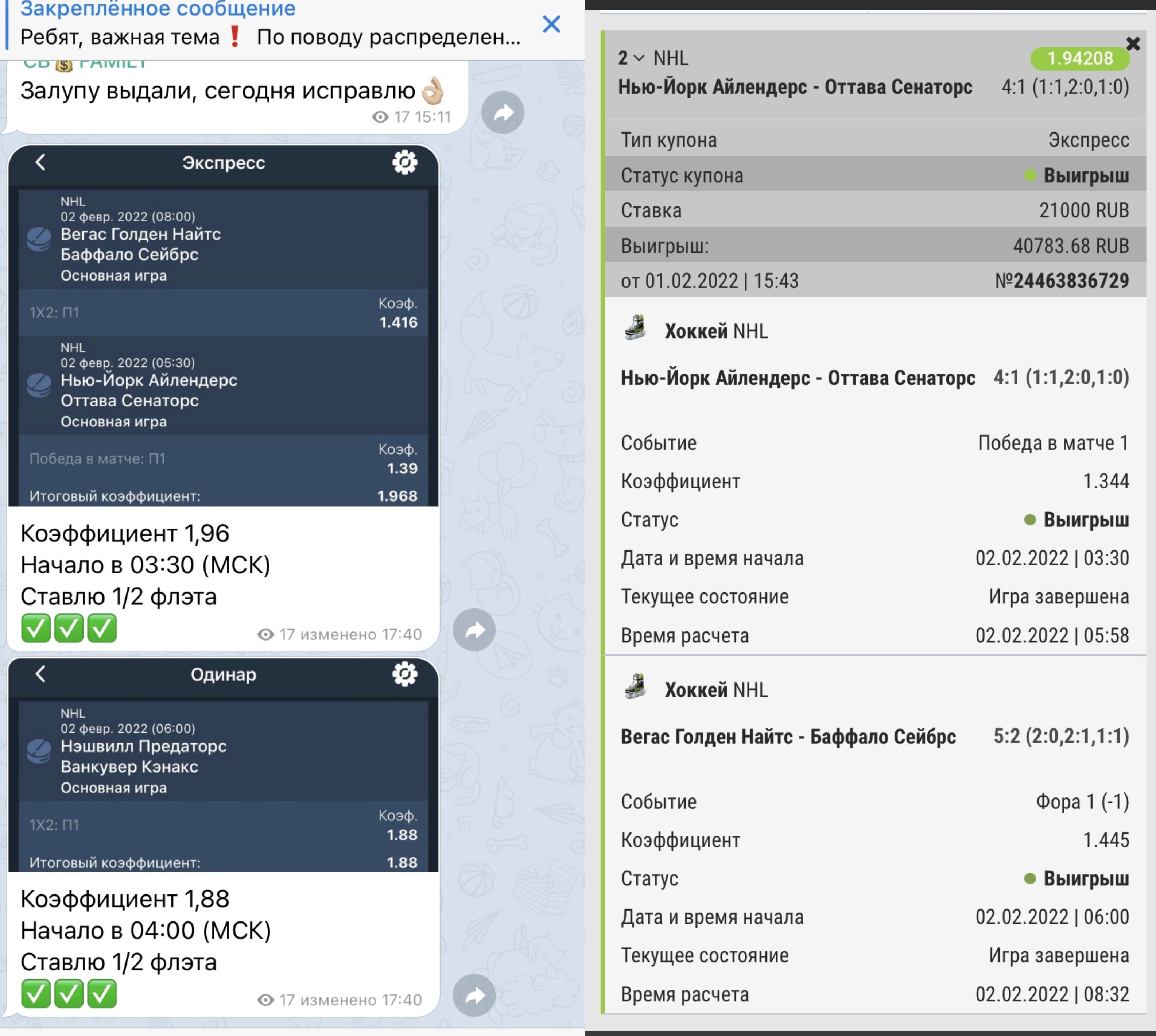Select coupon number №24463836729
This screenshot has width=1156, height=1036.
point(1062,281)
